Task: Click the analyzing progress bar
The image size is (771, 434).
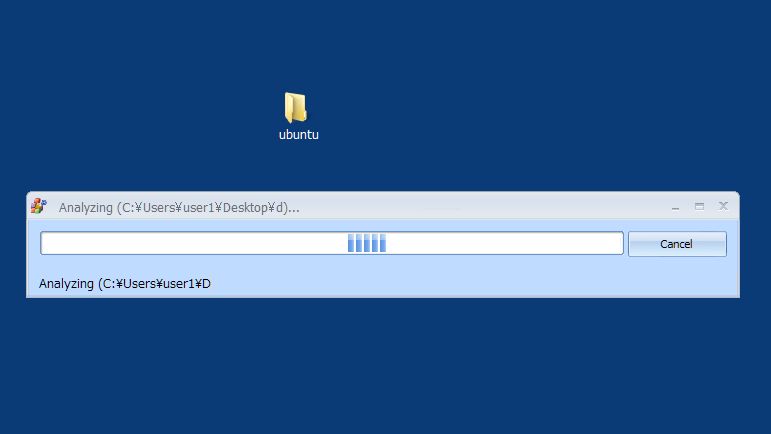Action: (332, 243)
